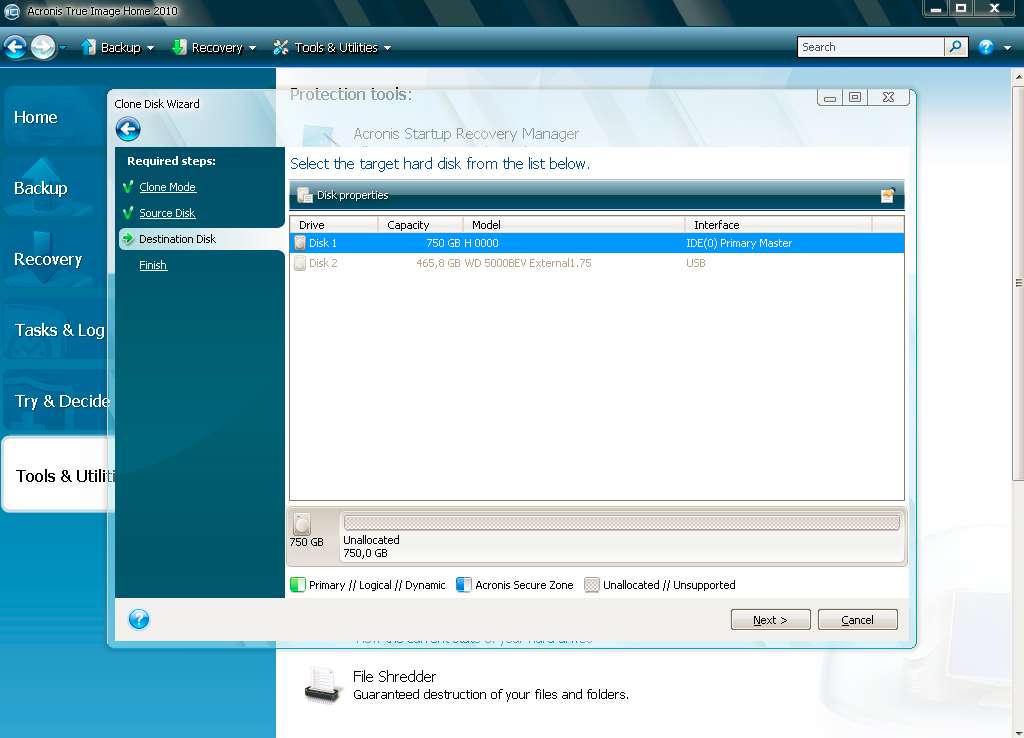Viewport: 1024px width, 738px height.
Task: Click the main window vertical scrollbar
Action: [1018, 283]
